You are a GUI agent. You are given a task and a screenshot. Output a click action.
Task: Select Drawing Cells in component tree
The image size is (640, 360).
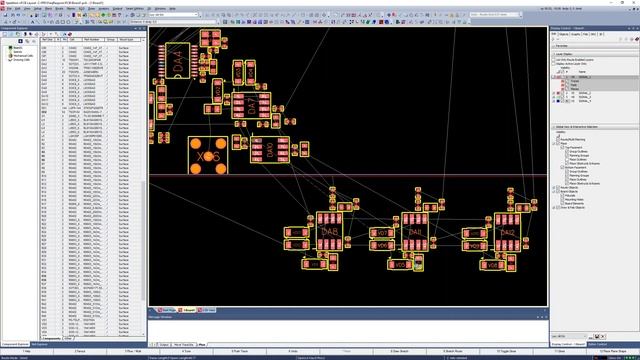[21, 60]
